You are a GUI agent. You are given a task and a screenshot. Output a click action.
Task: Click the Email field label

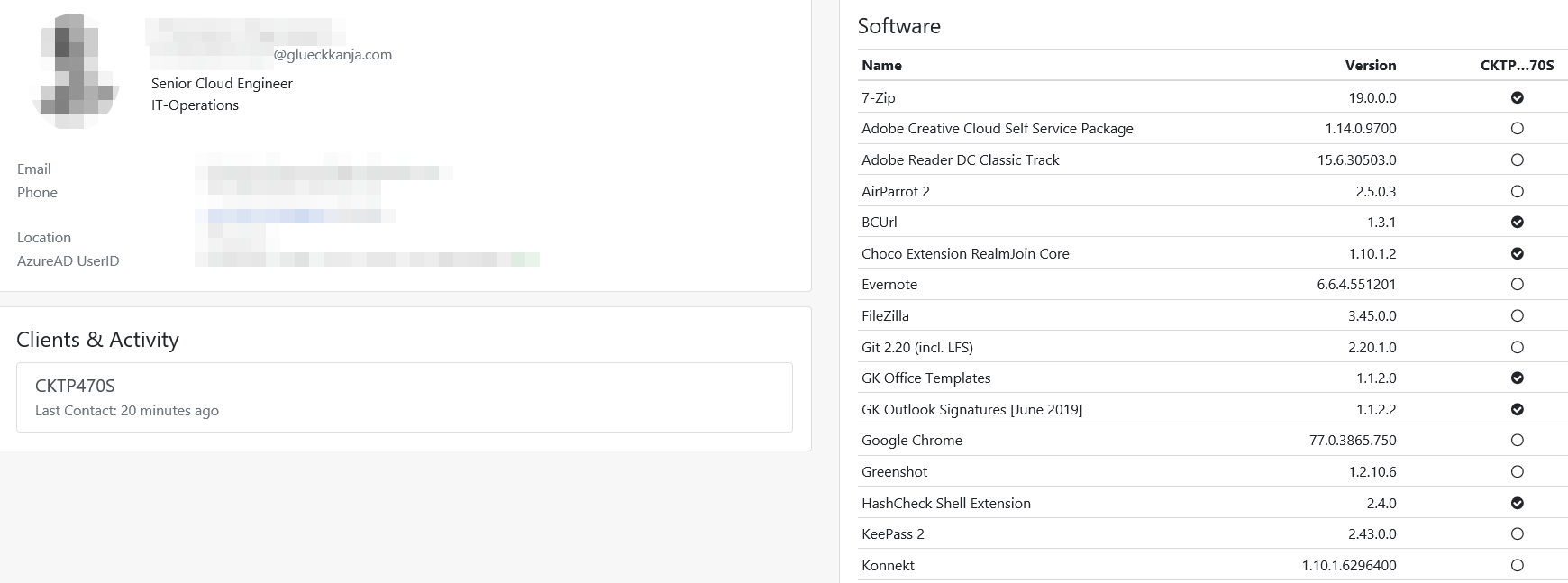pos(34,169)
